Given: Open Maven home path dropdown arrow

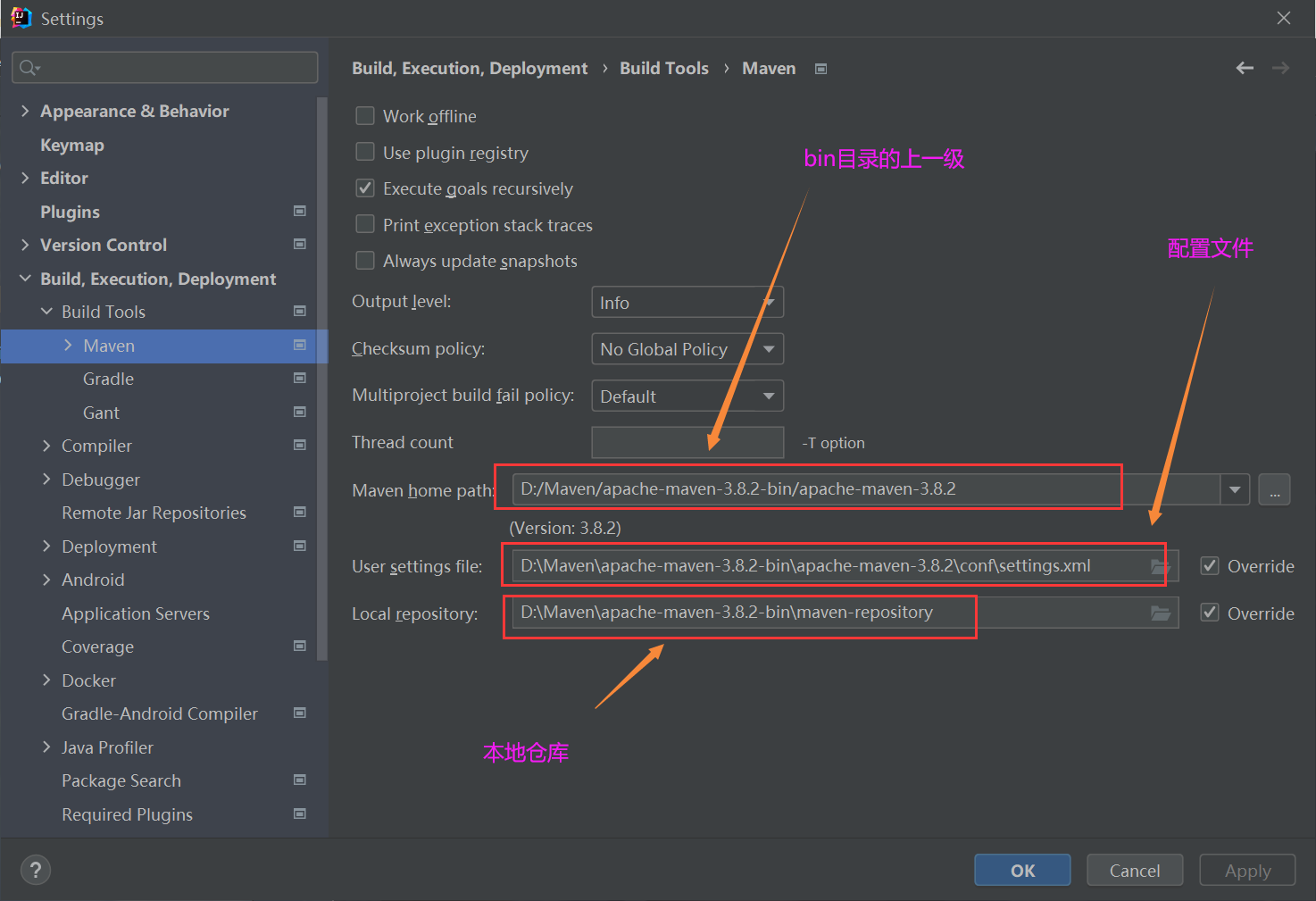Looking at the screenshot, I should click(x=1235, y=489).
